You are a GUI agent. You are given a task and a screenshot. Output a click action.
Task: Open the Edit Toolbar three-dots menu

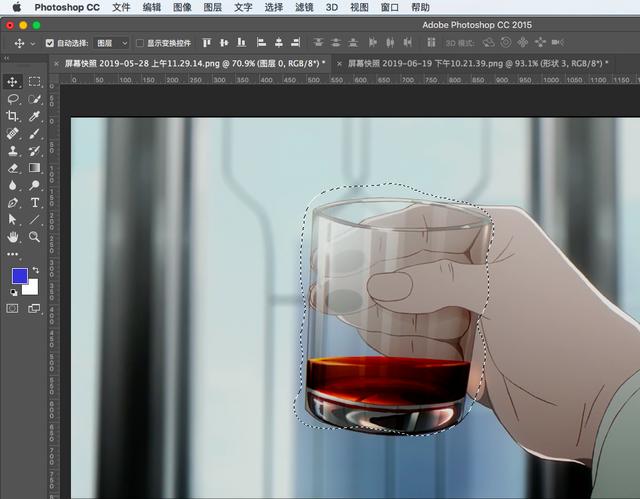click(x=12, y=254)
